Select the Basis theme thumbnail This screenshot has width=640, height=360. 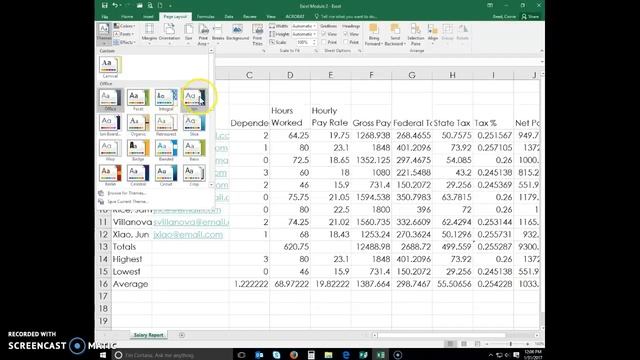[x=194, y=150]
